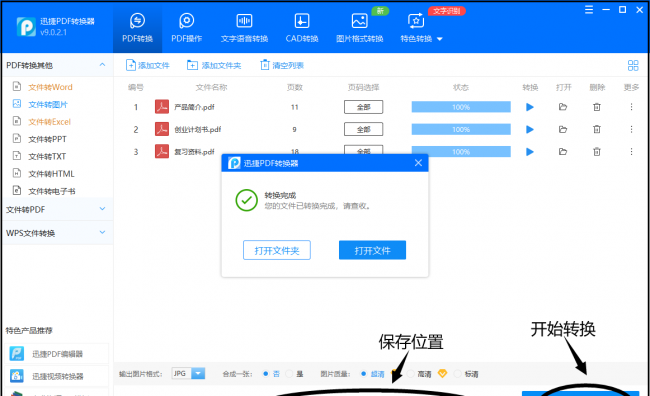Select 文件转图片 in sidebar
Image resolution: width=650 pixels, height=396 pixels.
click(48, 104)
